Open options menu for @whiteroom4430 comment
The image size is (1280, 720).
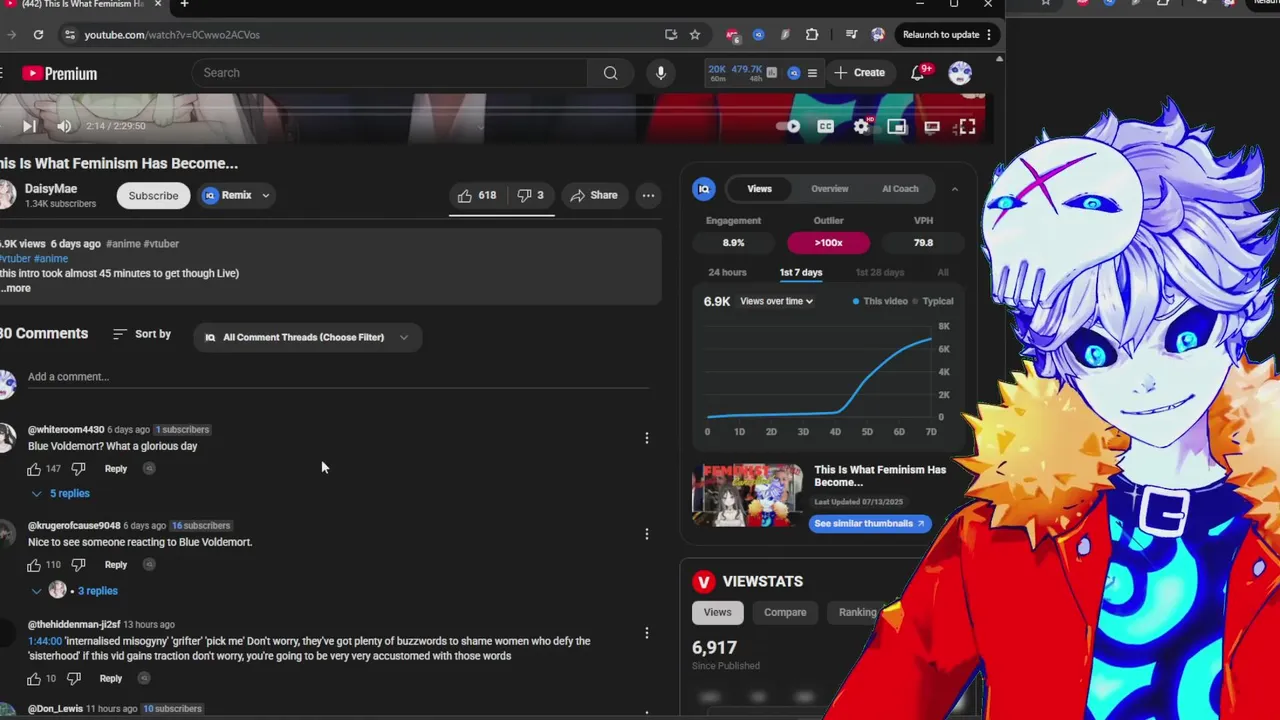point(647,438)
